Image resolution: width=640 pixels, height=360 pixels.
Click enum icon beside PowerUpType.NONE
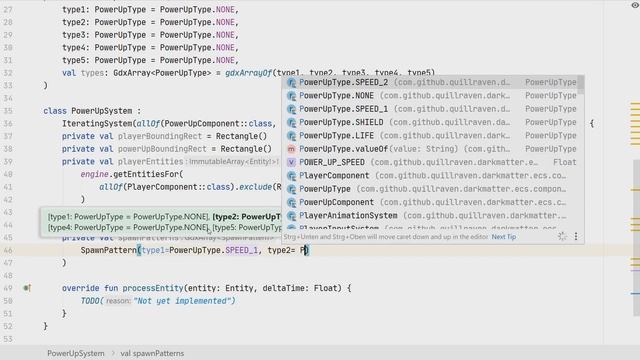click(291, 96)
